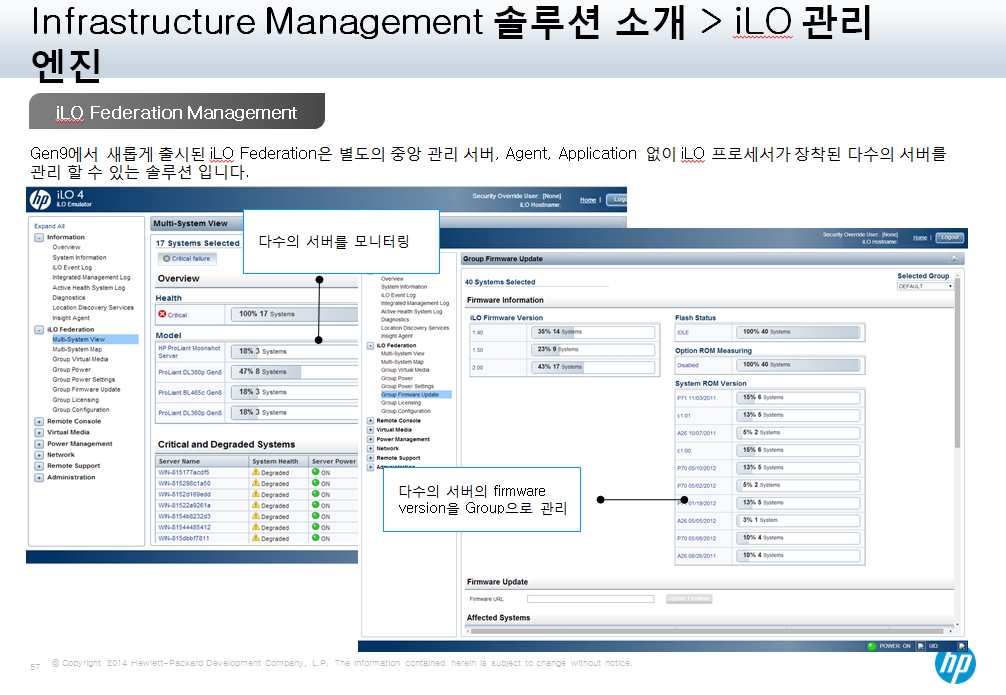Click the HP logo beside iLO 4

click(40, 200)
